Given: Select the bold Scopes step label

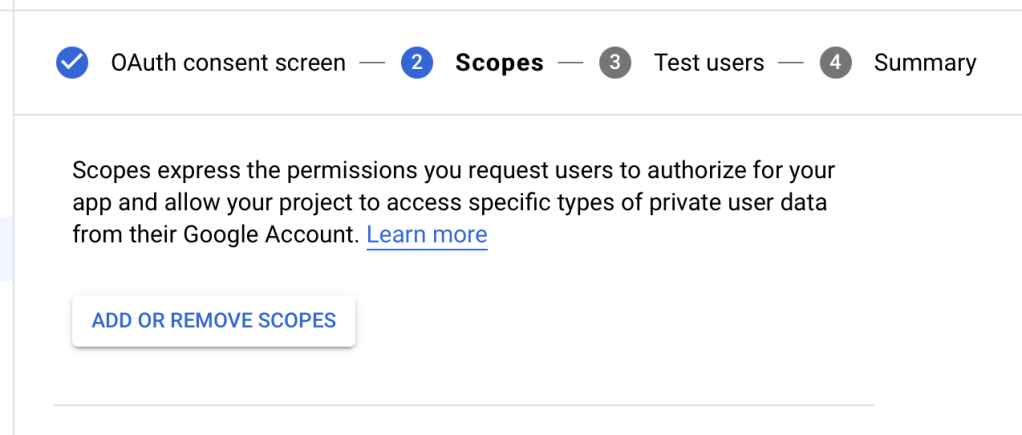Looking at the screenshot, I should 499,63.
